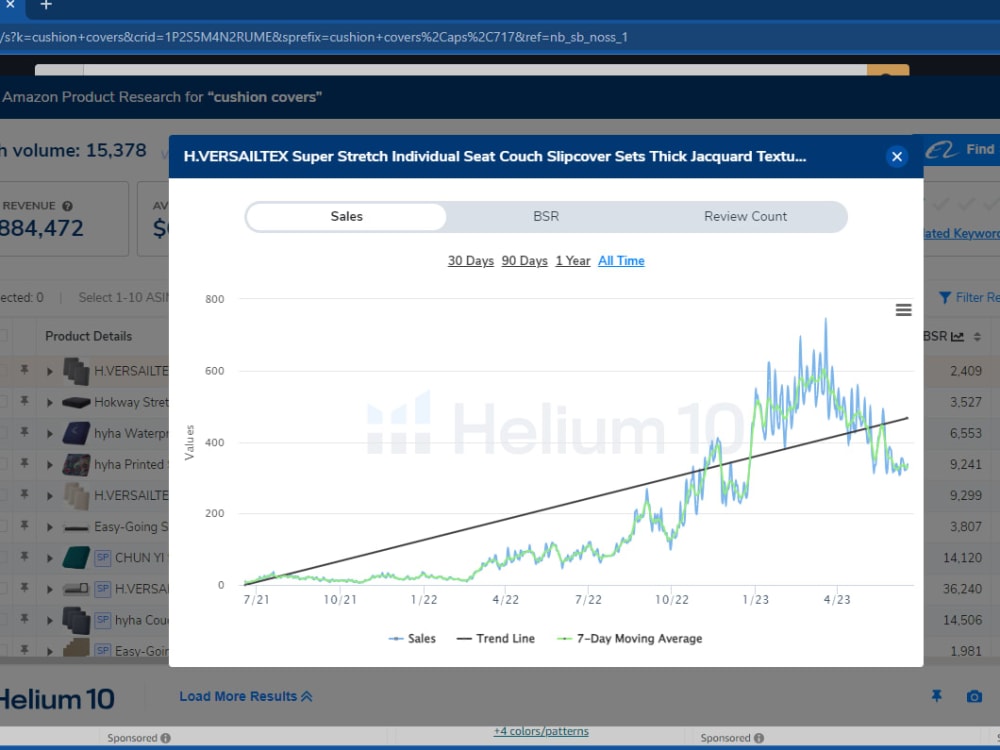Image resolution: width=1000 pixels, height=750 pixels.
Task: Toggle the 7-Day Moving Average legend entry
Action: (x=629, y=638)
